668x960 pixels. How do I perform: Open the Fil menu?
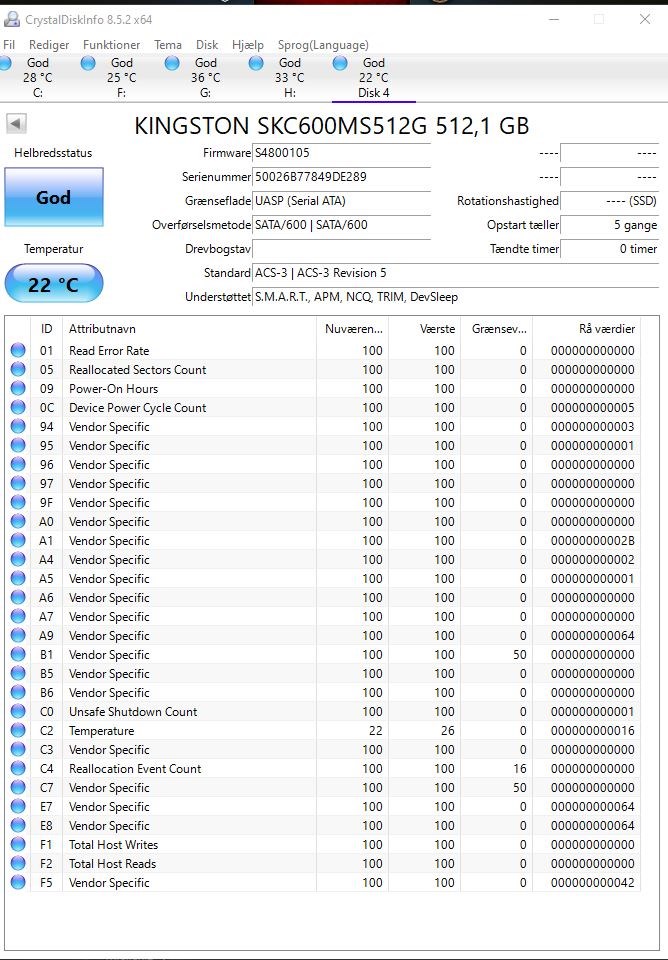[x=9, y=45]
